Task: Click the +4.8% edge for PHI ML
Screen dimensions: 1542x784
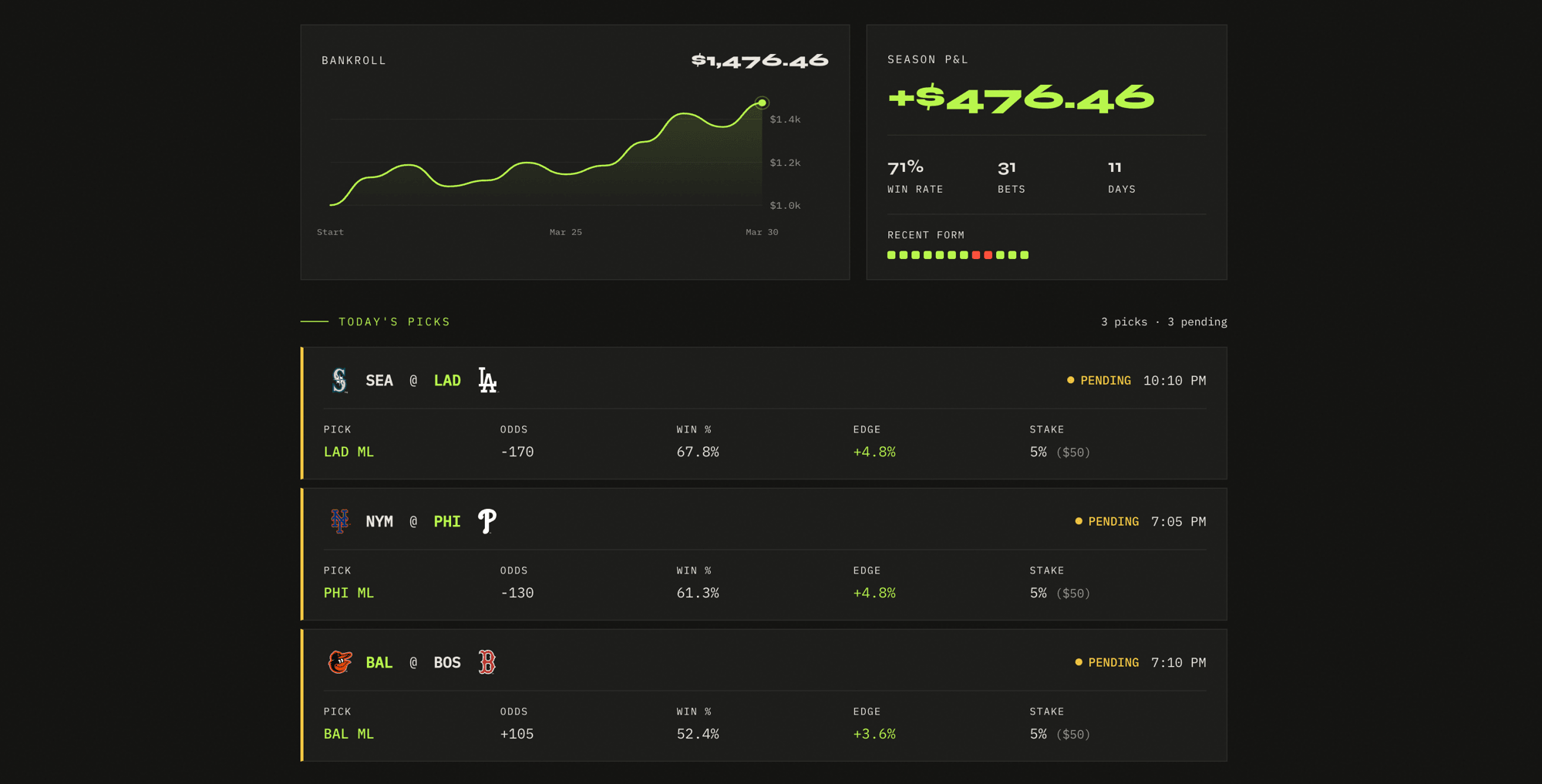Action: coord(874,593)
